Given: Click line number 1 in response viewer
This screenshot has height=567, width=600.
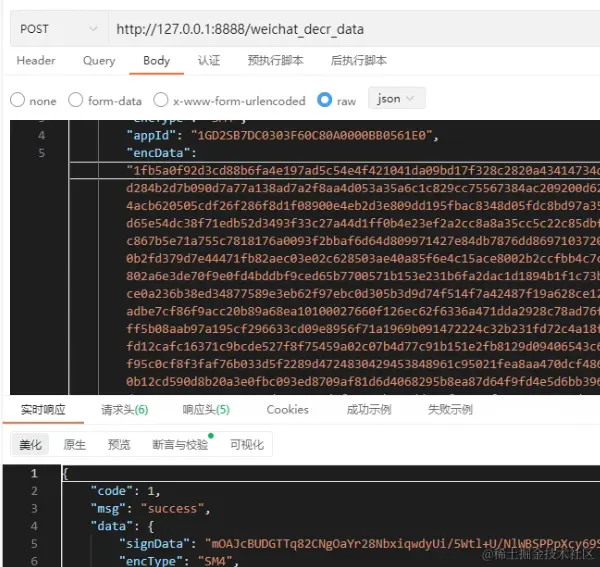Looking at the screenshot, I should [34, 474].
